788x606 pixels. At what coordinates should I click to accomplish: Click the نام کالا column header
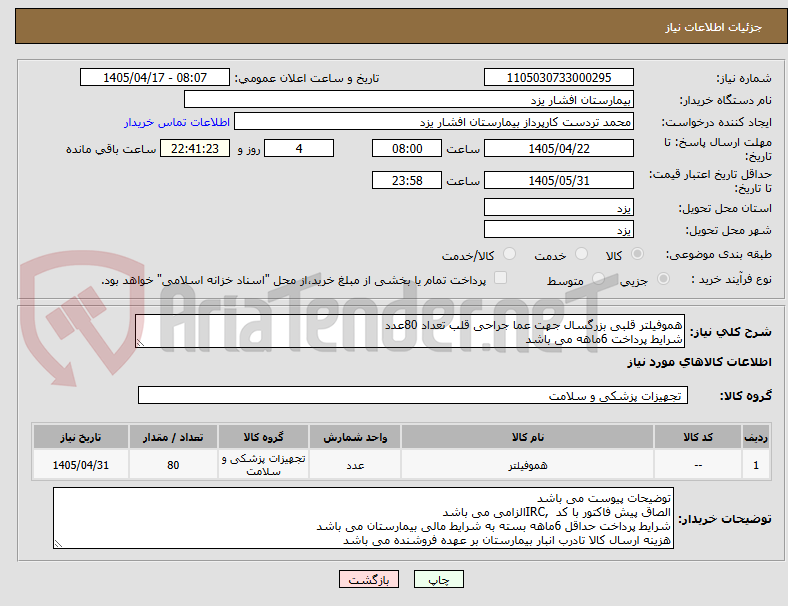(x=527, y=437)
